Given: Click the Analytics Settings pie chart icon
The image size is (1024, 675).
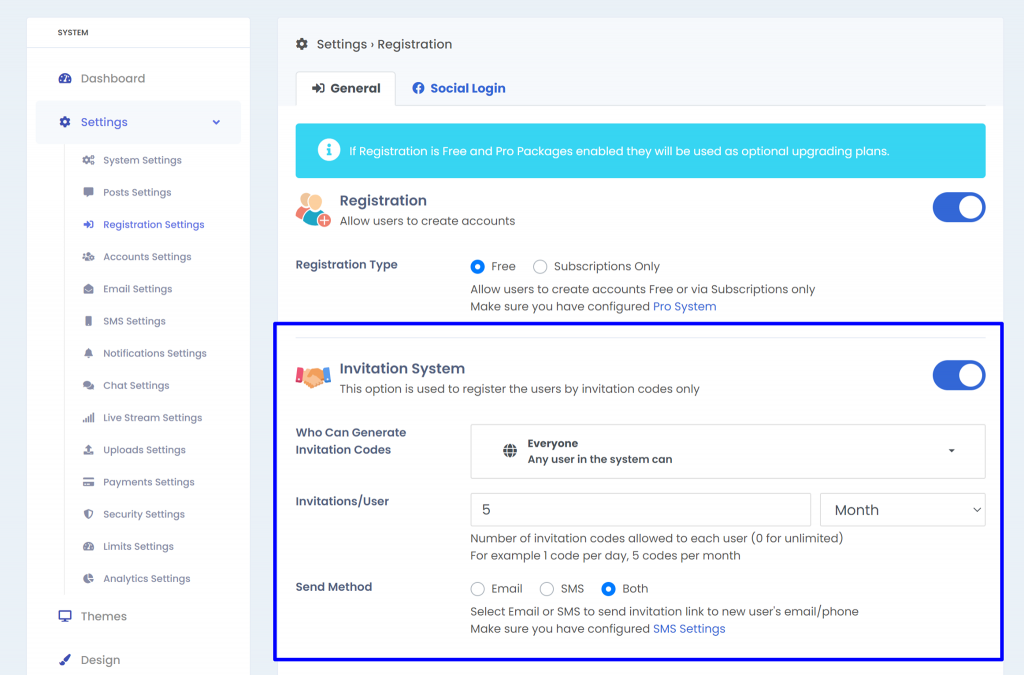Looking at the screenshot, I should (88, 578).
